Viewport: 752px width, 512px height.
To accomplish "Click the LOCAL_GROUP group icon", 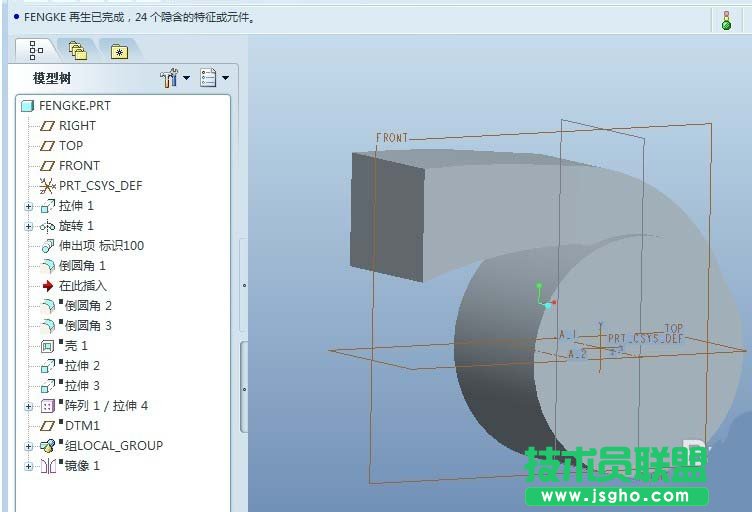I will [x=47, y=446].
